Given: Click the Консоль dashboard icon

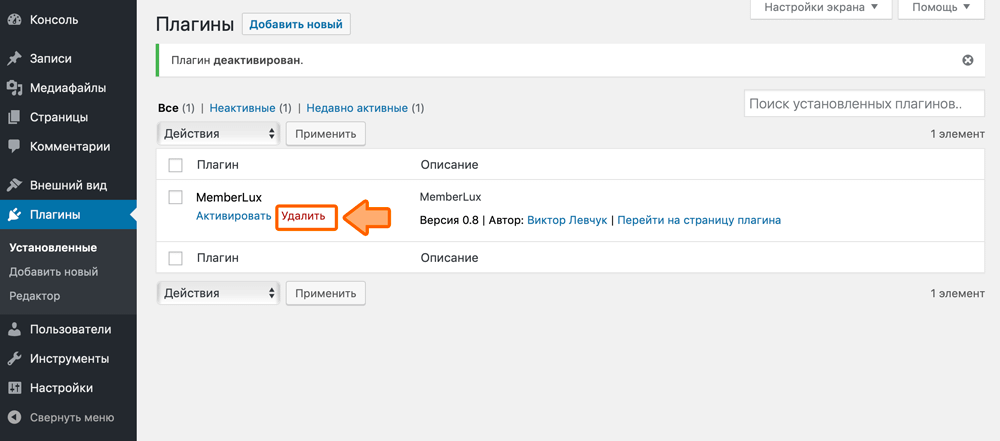Looking at the screenshot, I should pyautogui.click(x=15, y=20).
